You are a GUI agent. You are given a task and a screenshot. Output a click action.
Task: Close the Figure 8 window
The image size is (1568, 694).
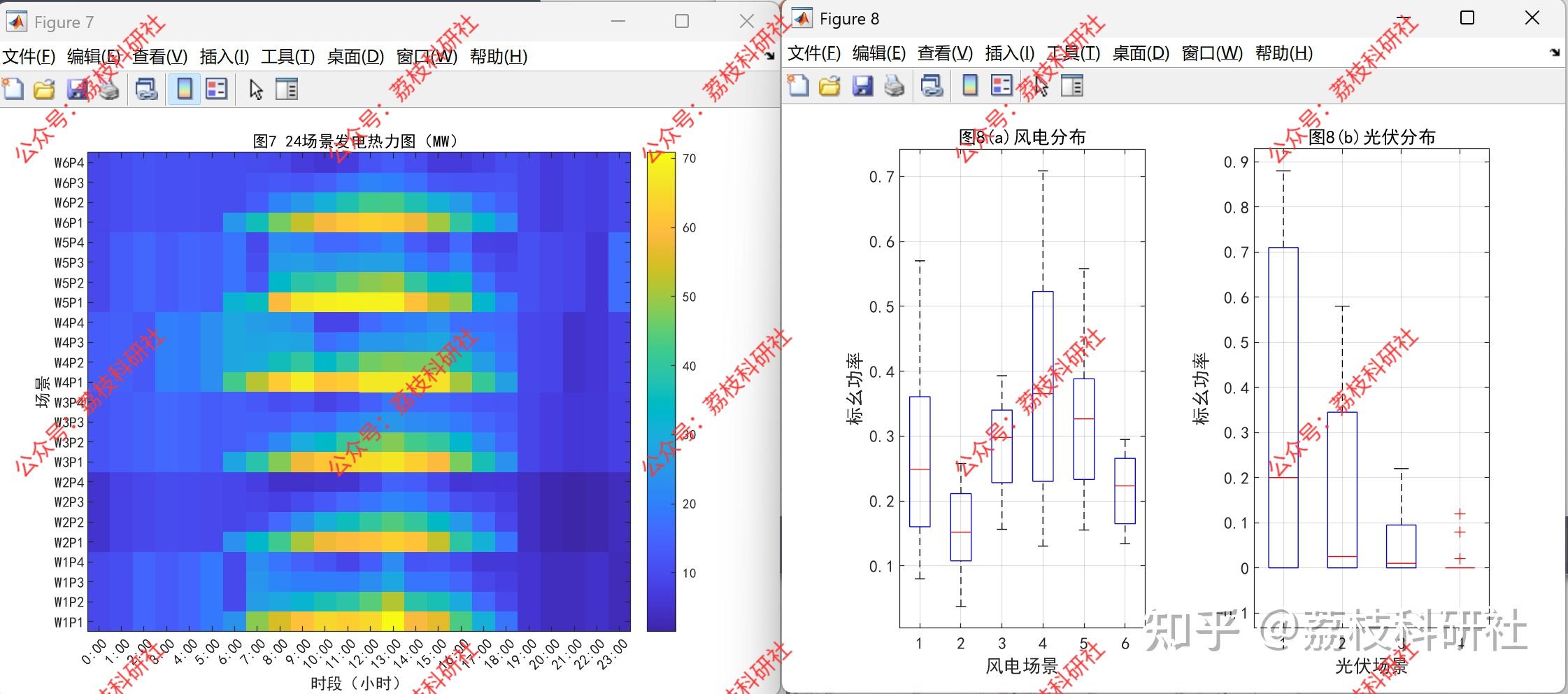(x=1532, y=18)
